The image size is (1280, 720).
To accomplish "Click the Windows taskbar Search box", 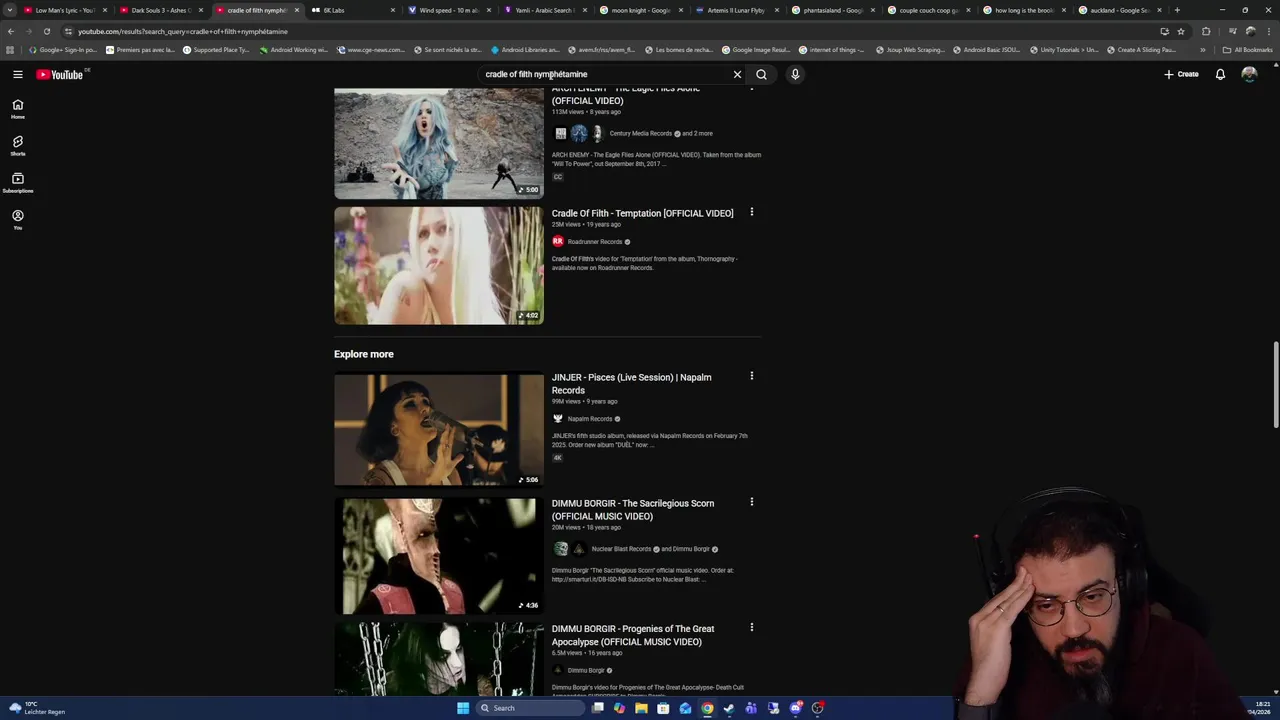I will pyautogui.click(x=531, y=708).
